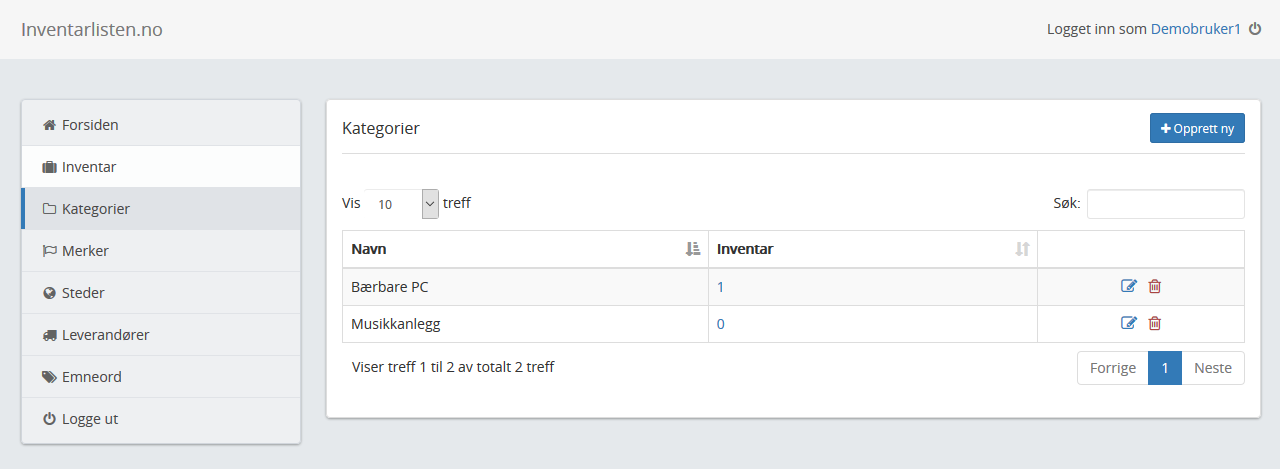Choose Logge ut in the sidebar
Viewport: 1280px width, 469px height.
[x=161, y=419]
